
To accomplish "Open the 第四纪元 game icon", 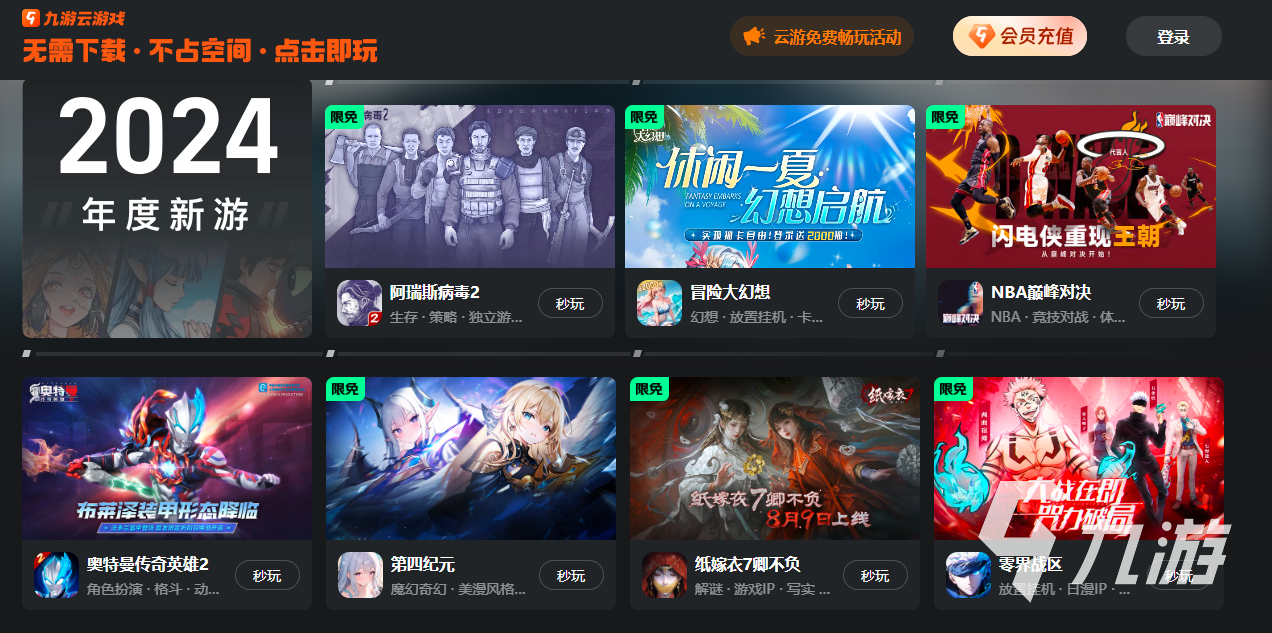I will tap(360, 575).
